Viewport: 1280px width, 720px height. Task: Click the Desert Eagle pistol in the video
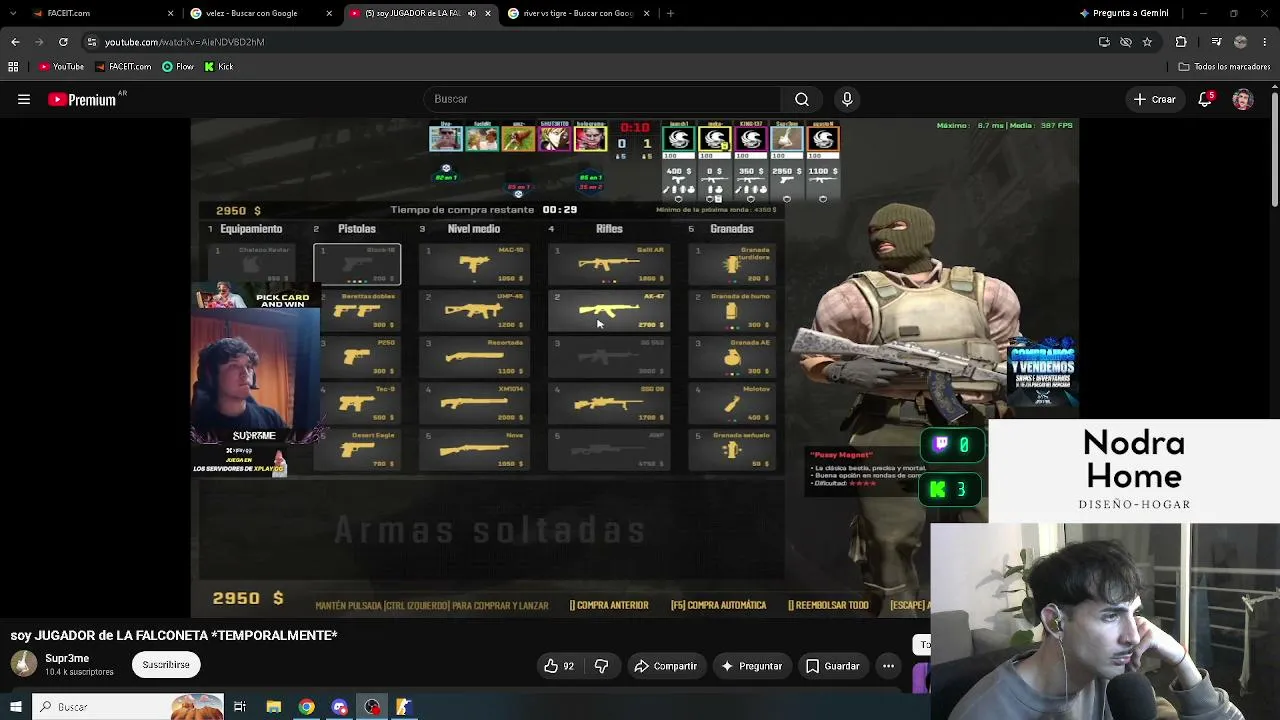coord(357,449)
